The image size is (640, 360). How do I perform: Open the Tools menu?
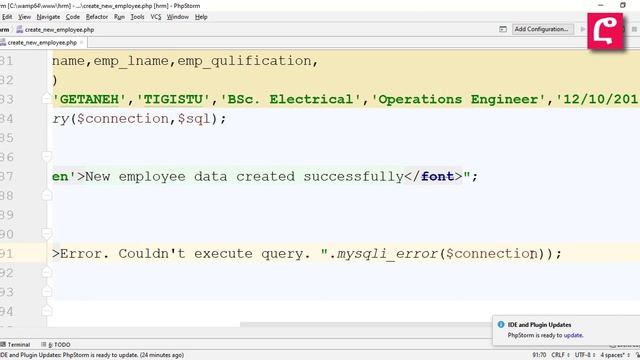pos(138,17)
